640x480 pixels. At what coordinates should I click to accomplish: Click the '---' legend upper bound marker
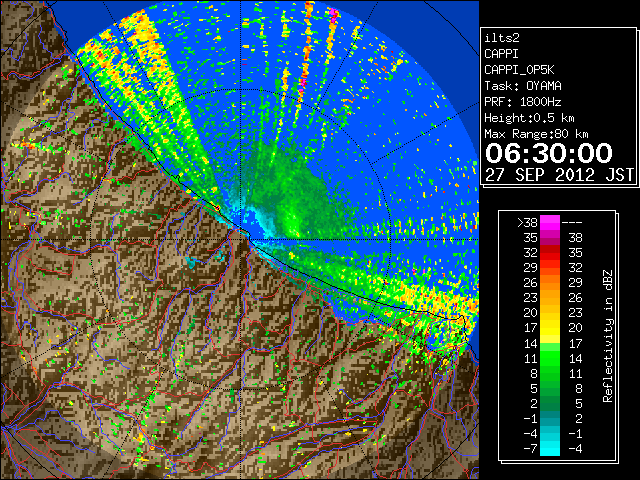(x=572, y=223)
